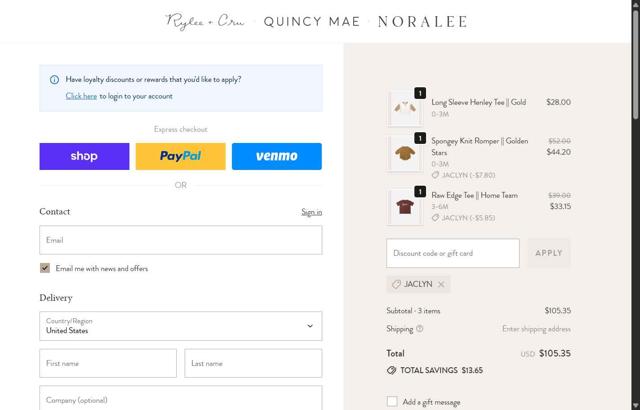Focus the Email input field
640x410 pixels.
(181, 240)
